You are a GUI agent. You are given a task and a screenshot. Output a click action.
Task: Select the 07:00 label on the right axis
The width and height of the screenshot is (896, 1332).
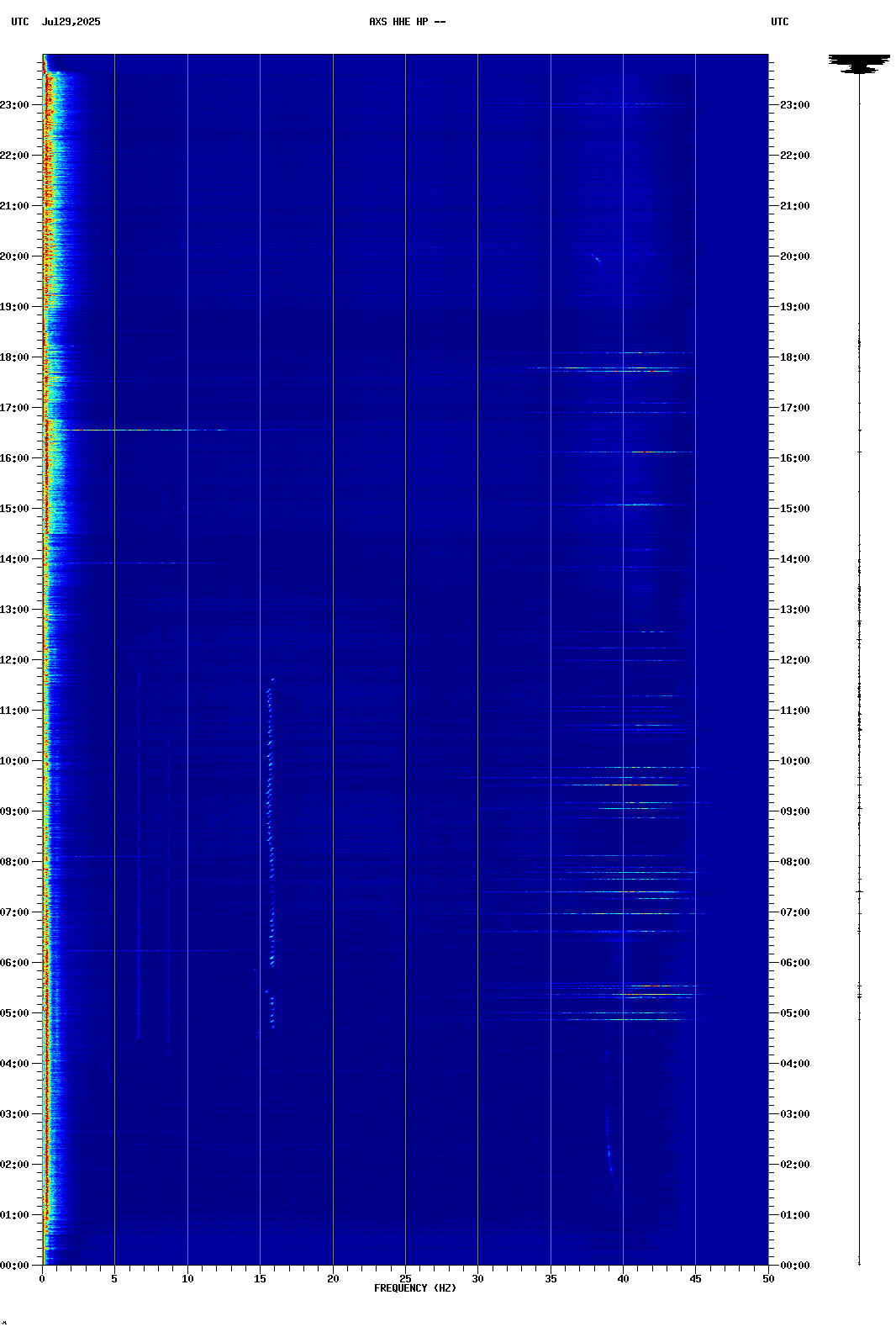(794, 912)
